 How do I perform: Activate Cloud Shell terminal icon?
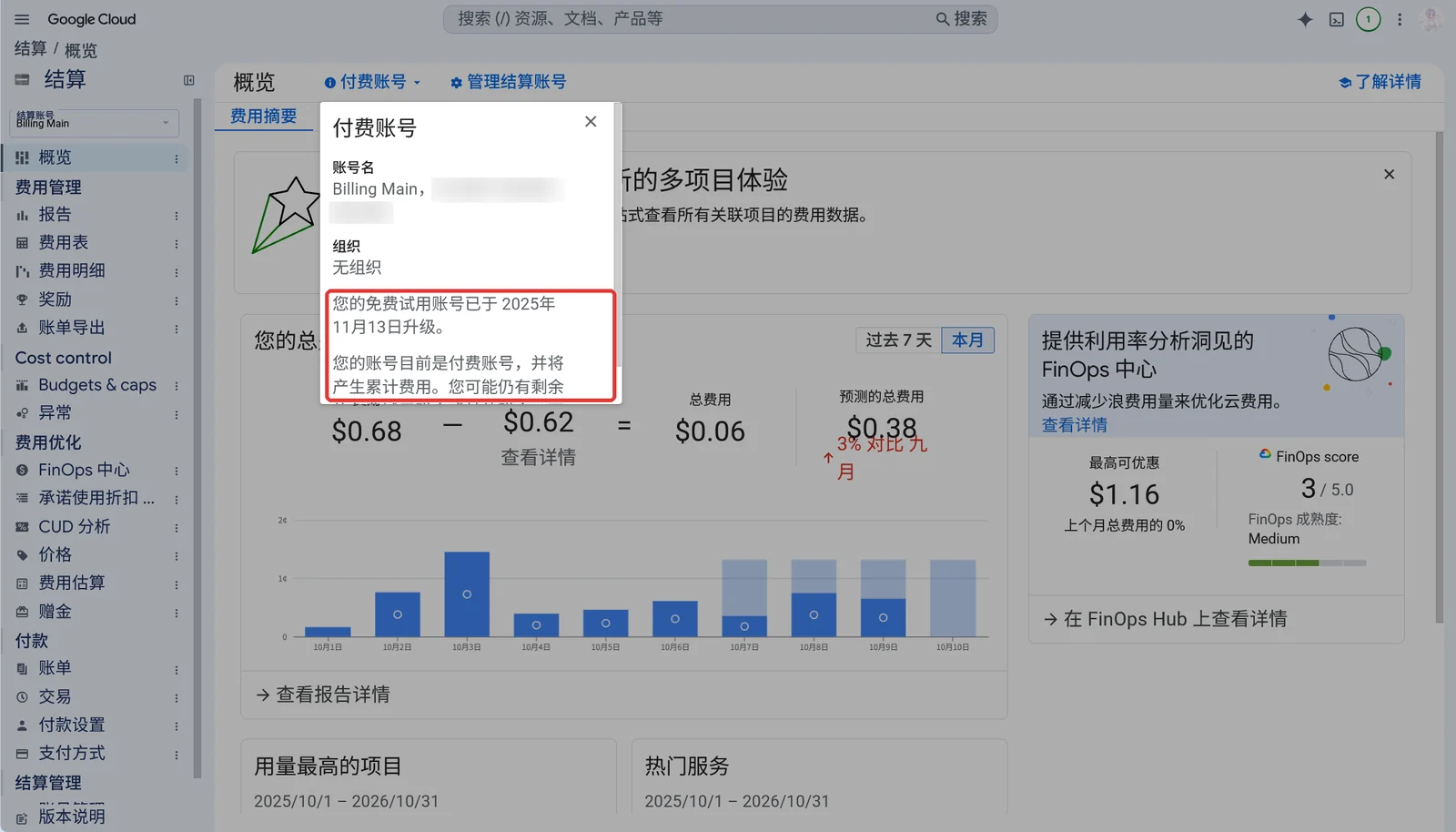click(x=1336, y=19)
